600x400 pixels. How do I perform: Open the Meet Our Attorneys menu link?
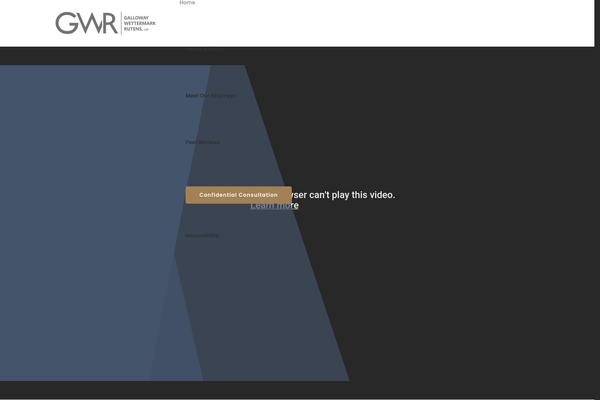[210, 96]
